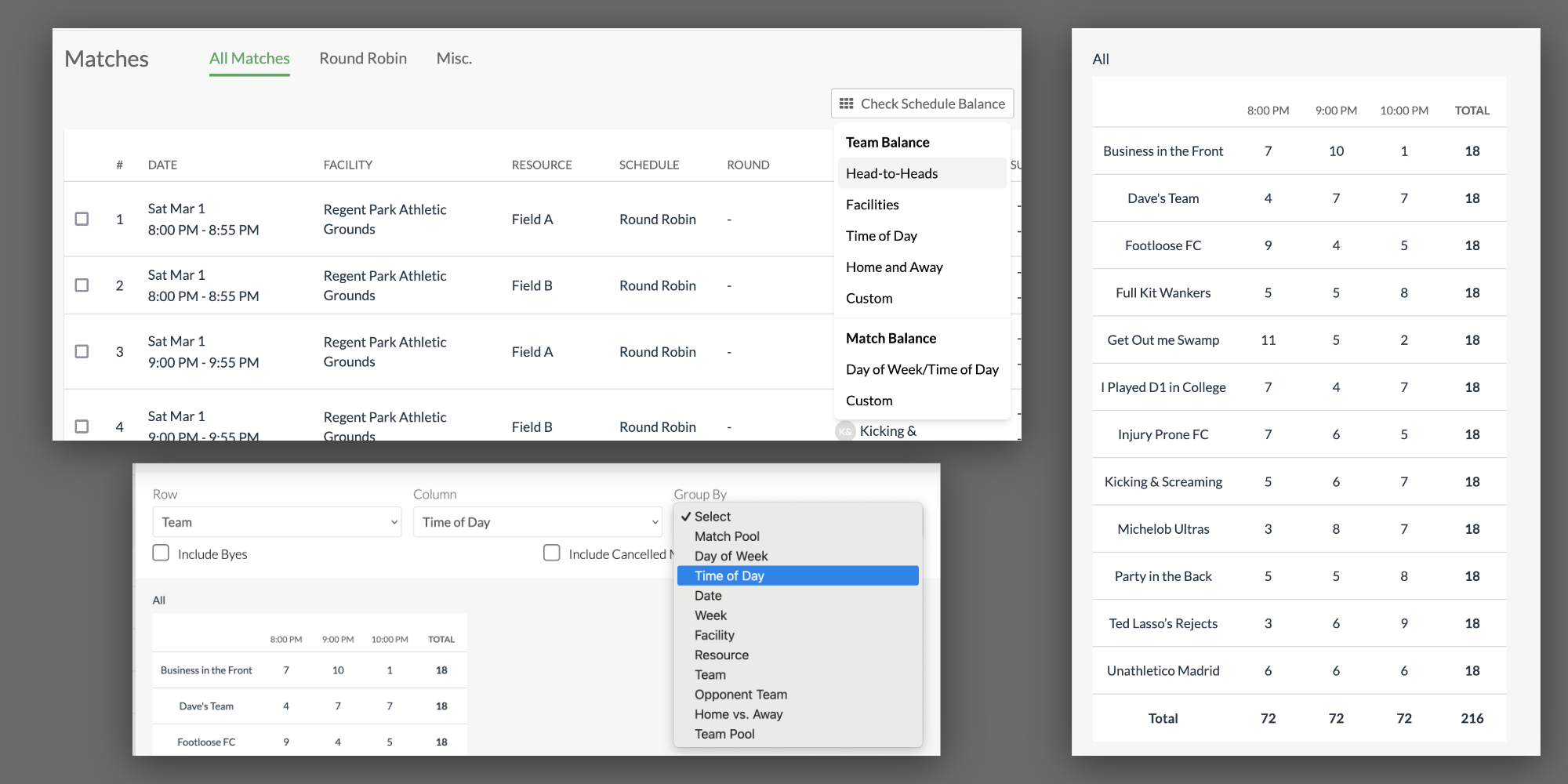Go to the All Matches tab
Viewport: 1568px width, 784px height.
click(x=249, y=59)
